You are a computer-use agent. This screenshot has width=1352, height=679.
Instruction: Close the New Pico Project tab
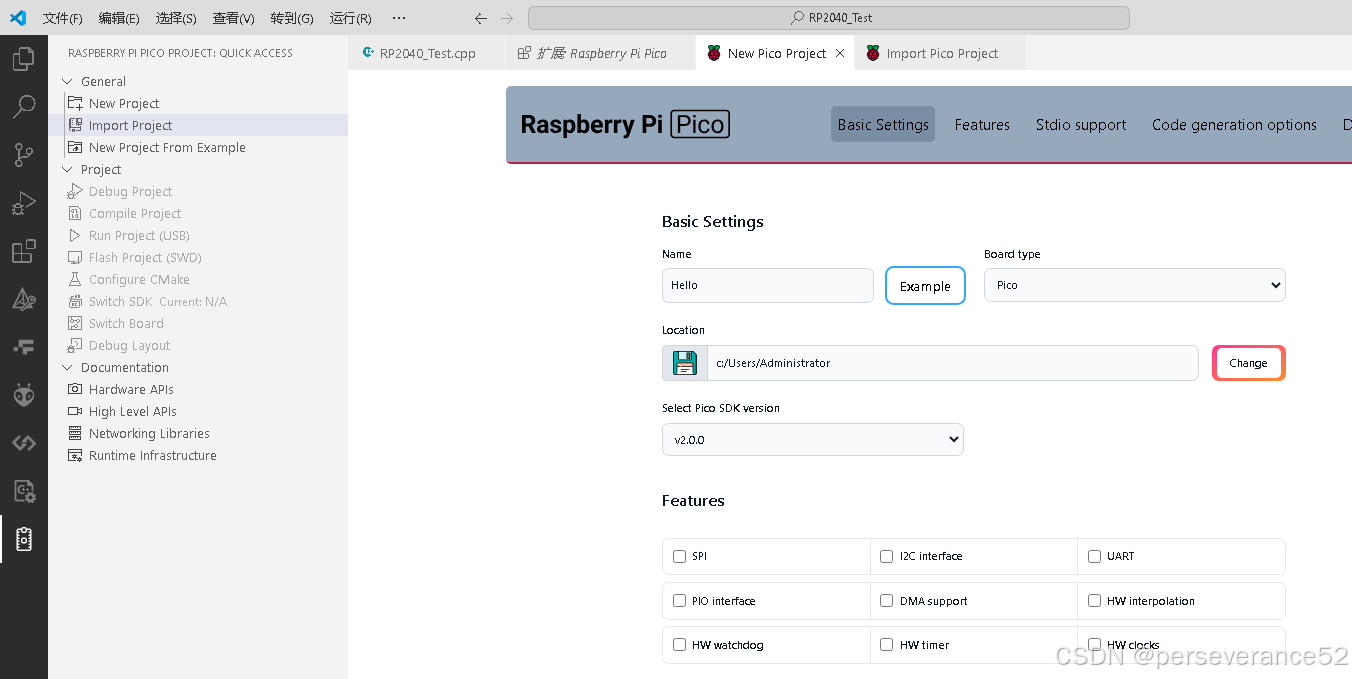(x=840, y=53)
